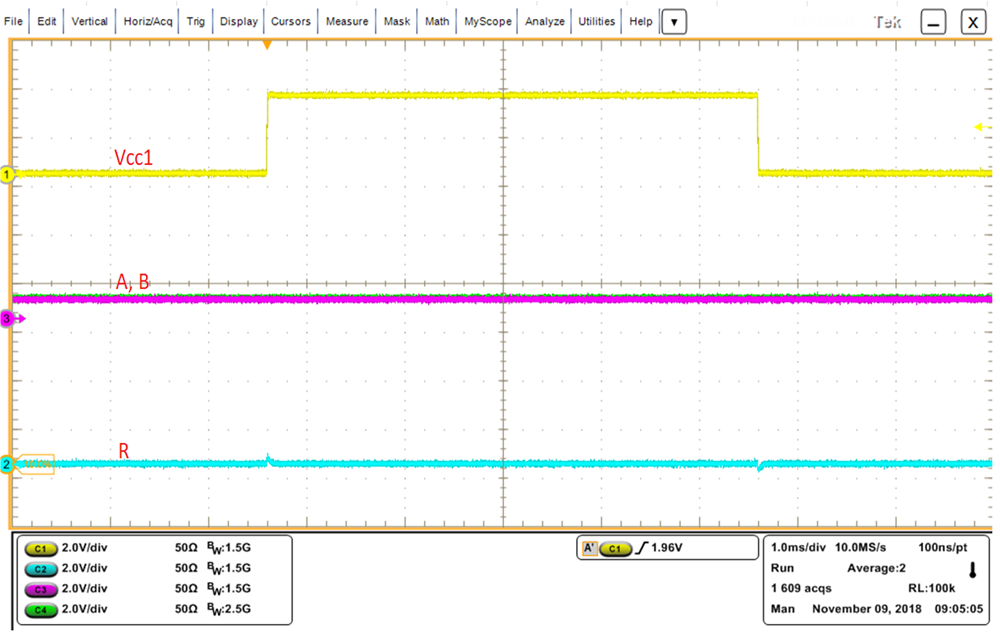
Task: Click the channel 1 marker on graticule left edge
Action: (x=7, y=174)
